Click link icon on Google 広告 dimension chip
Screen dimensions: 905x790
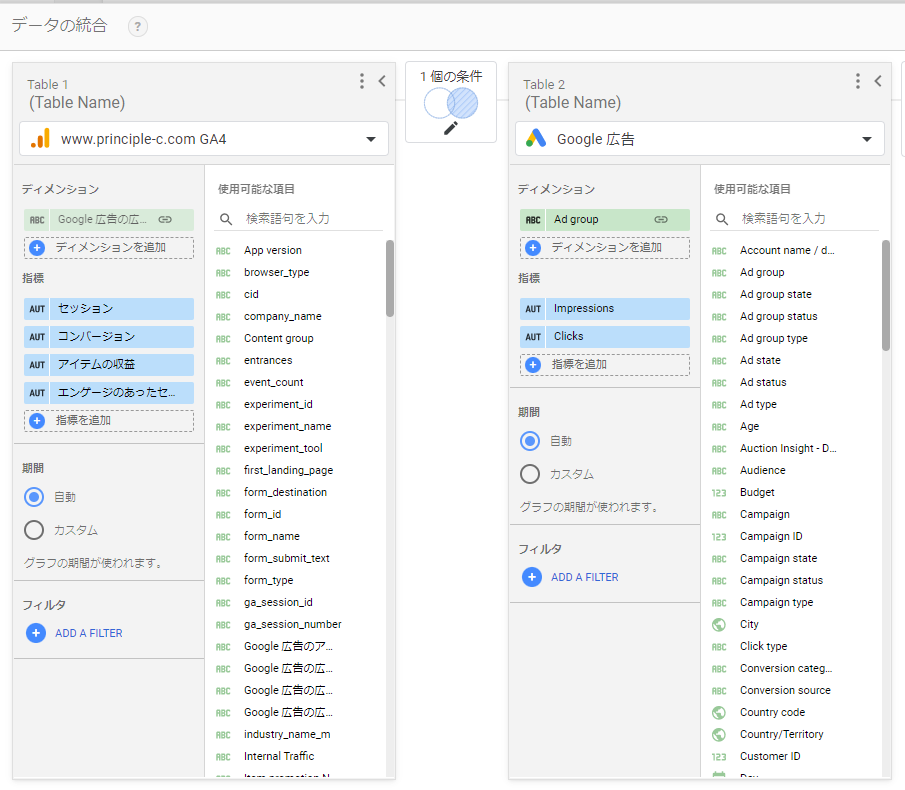point(165,220)
